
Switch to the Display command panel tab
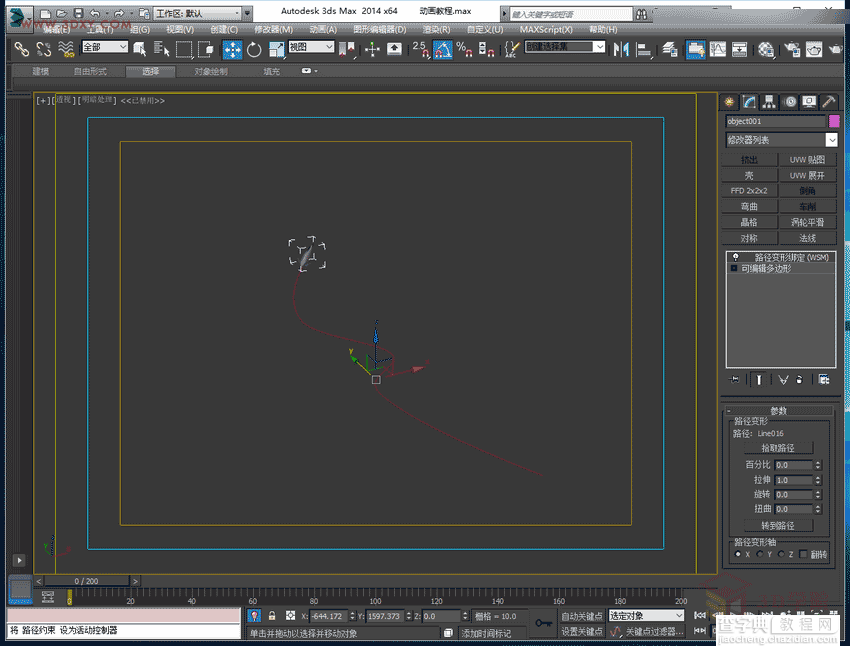(x=809, y=102)
